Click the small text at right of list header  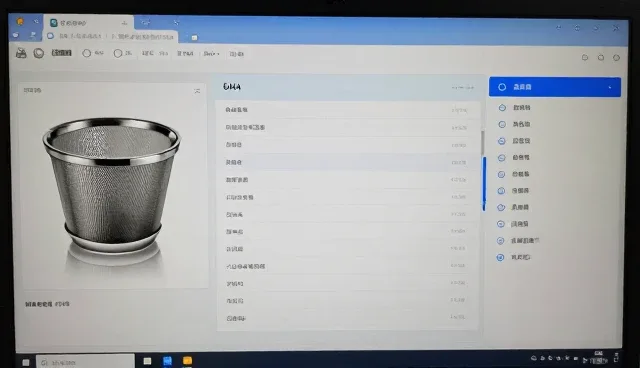pos(463,87)
